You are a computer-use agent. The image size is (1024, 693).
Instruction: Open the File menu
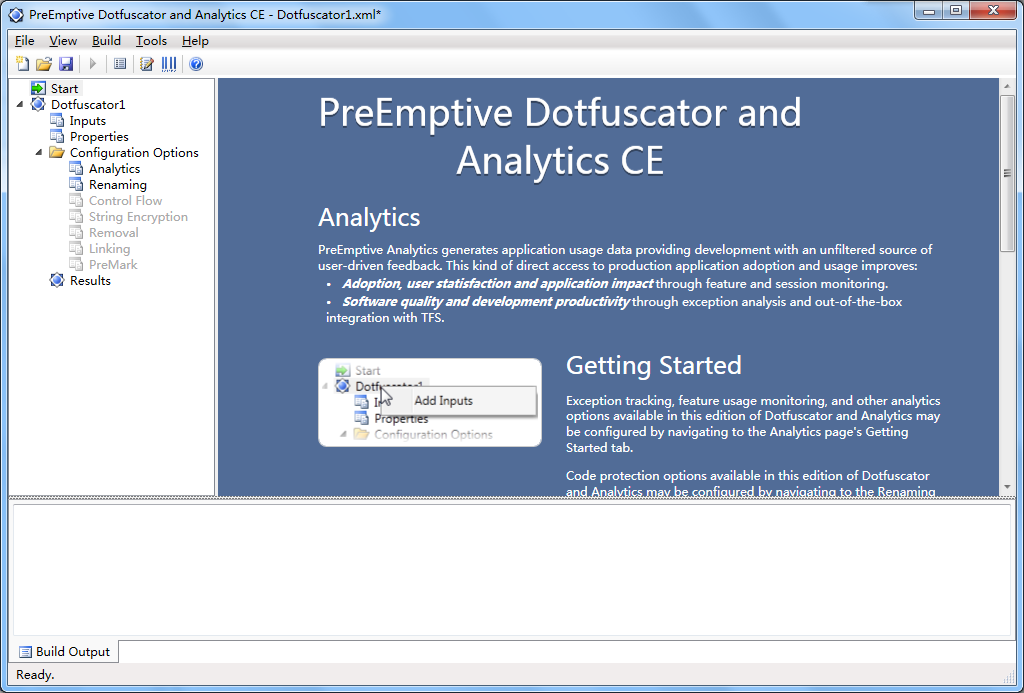[x=25, y=40]
